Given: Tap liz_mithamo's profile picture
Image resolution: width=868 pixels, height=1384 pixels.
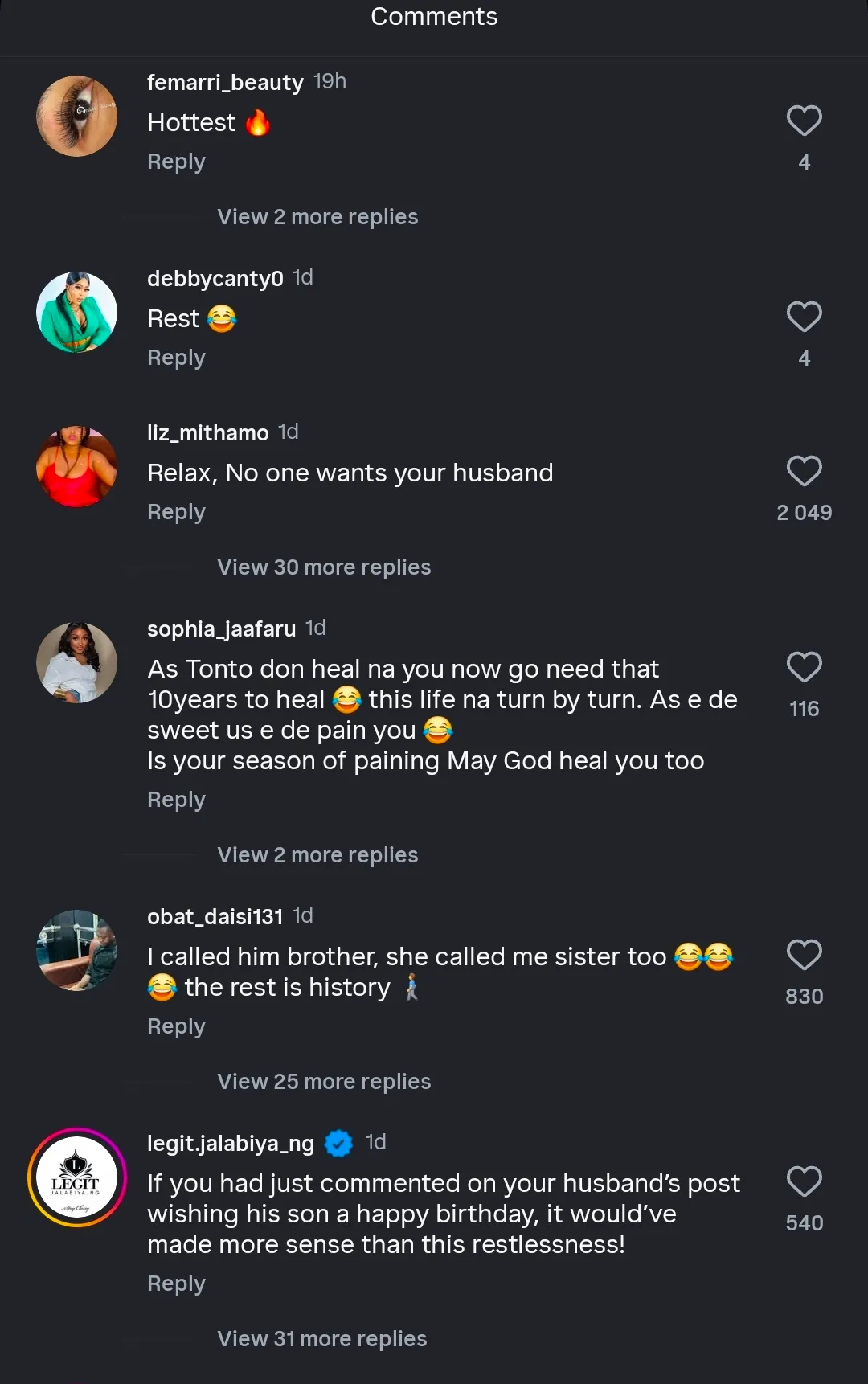Looking at the screenshot, I should tap(77, 467).
